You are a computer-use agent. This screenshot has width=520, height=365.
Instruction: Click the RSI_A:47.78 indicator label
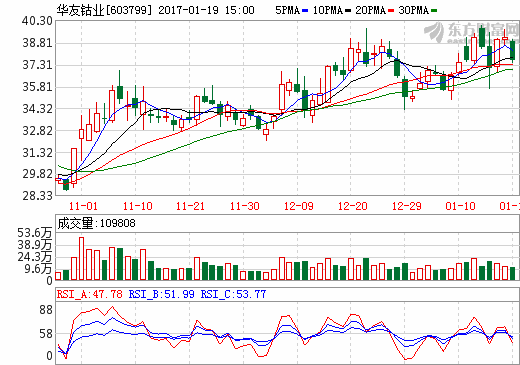pos(90,294)
